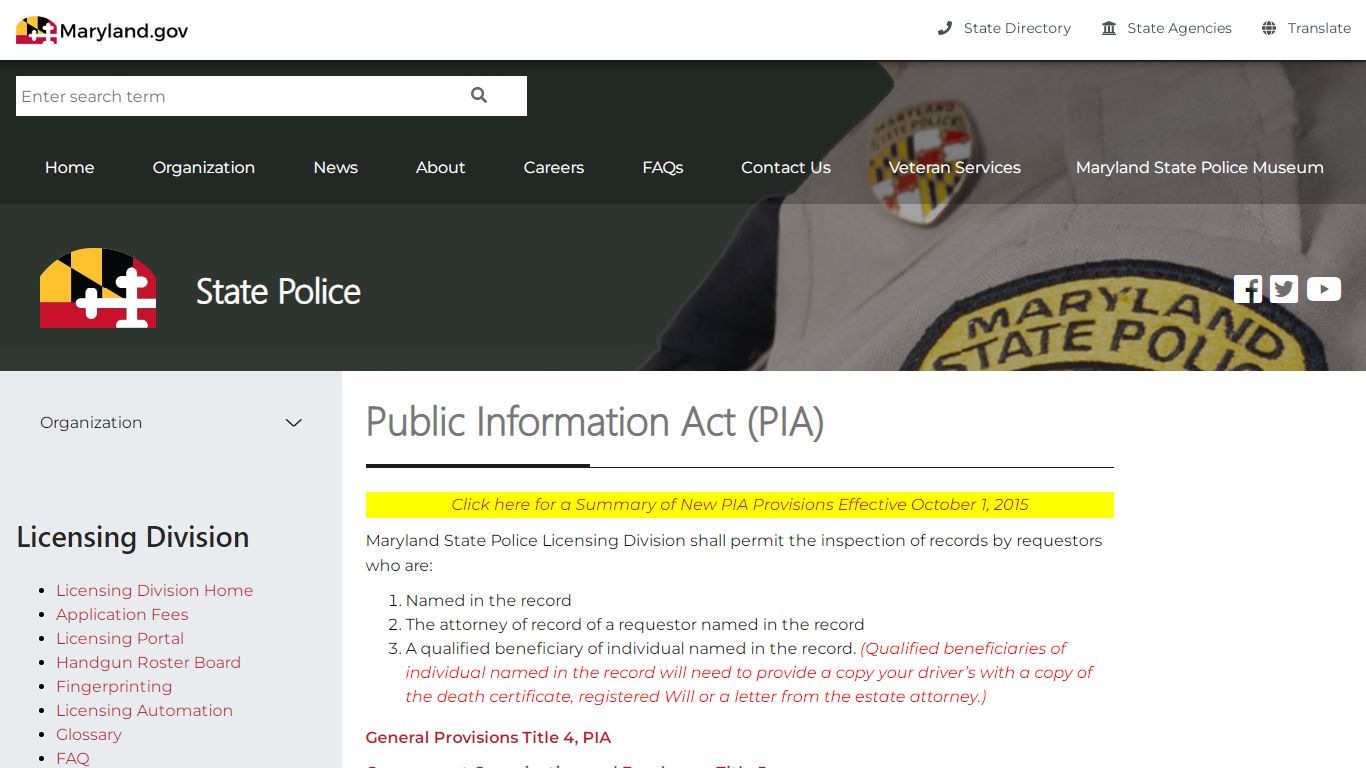
Task: Open General Provisions Title 4, PIA link
Action: click(x=488, y=737)
